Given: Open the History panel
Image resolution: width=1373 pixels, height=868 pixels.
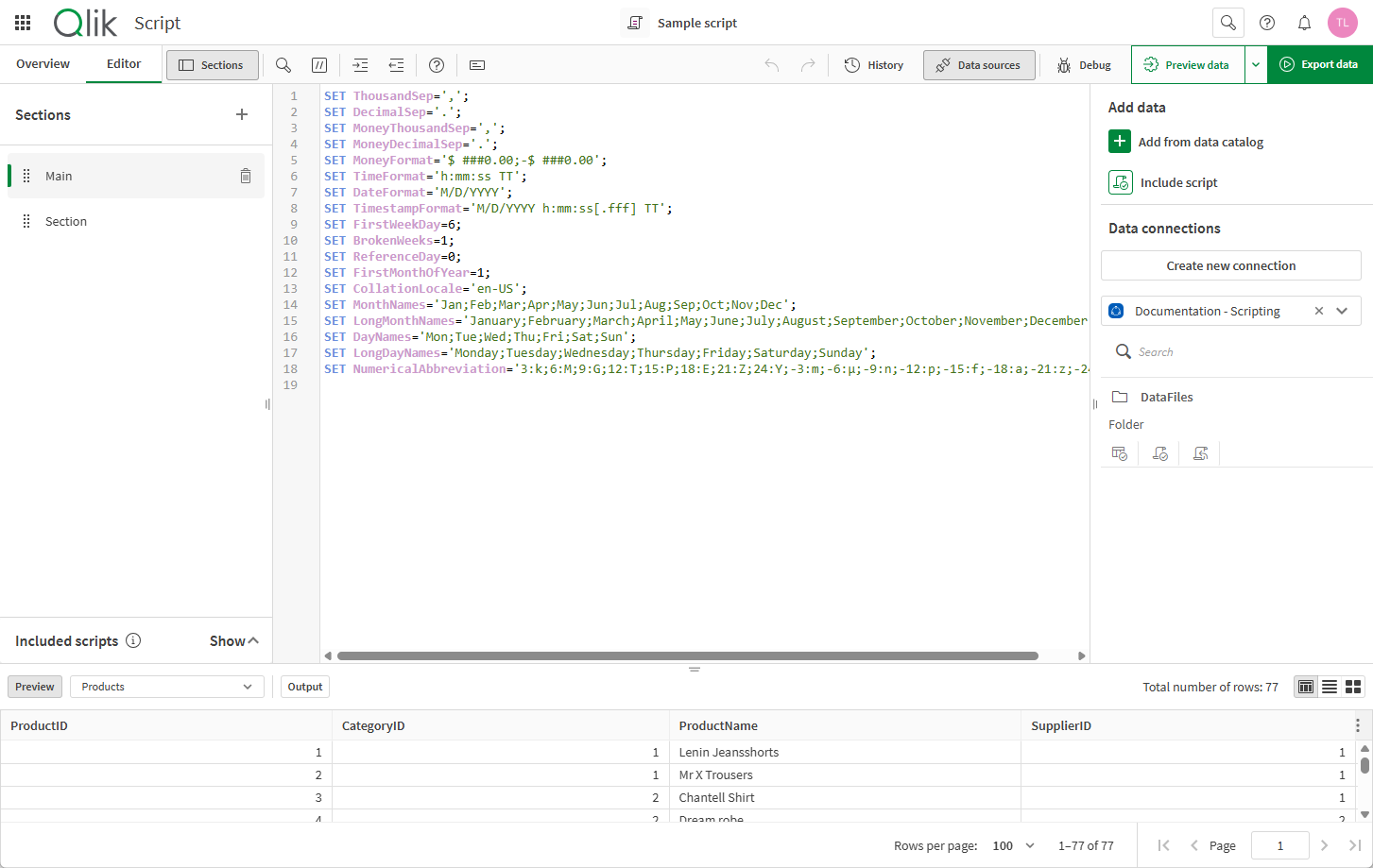Looking at the screenshot, I should [873, 64].
